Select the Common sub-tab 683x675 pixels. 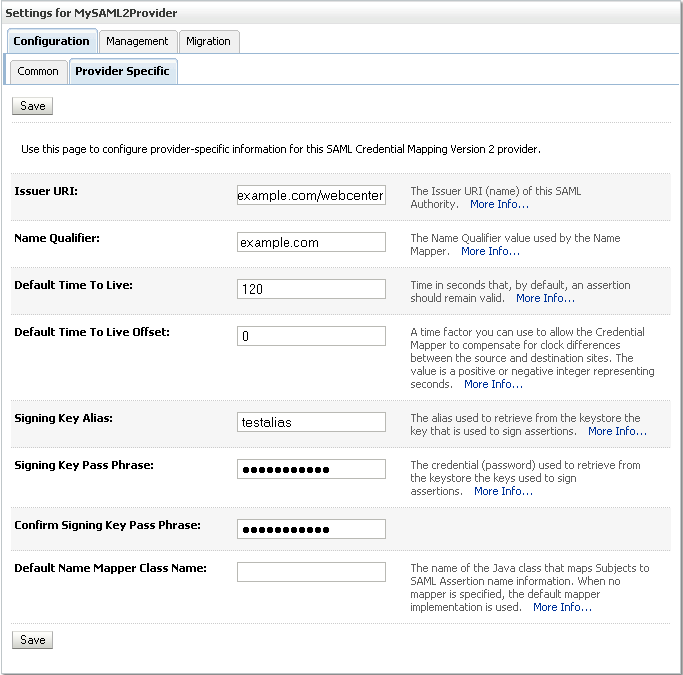(x=38, y=72)
